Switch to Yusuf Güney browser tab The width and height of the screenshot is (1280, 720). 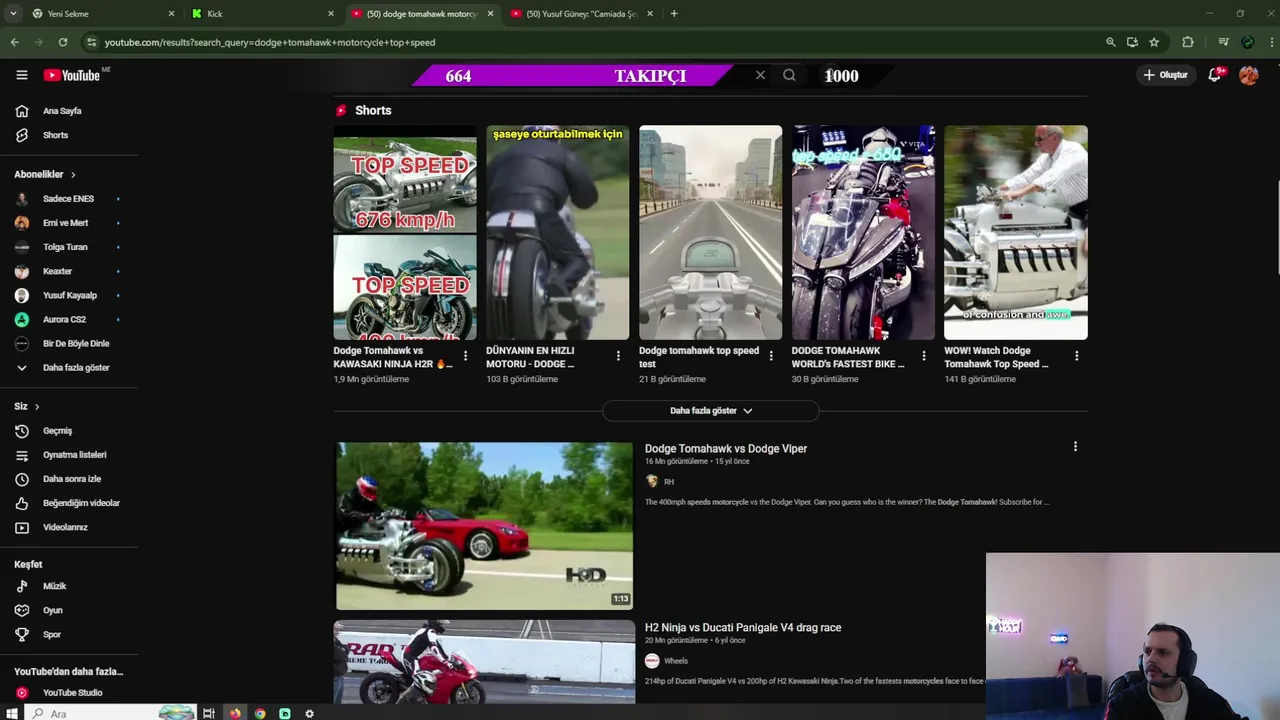580,14
